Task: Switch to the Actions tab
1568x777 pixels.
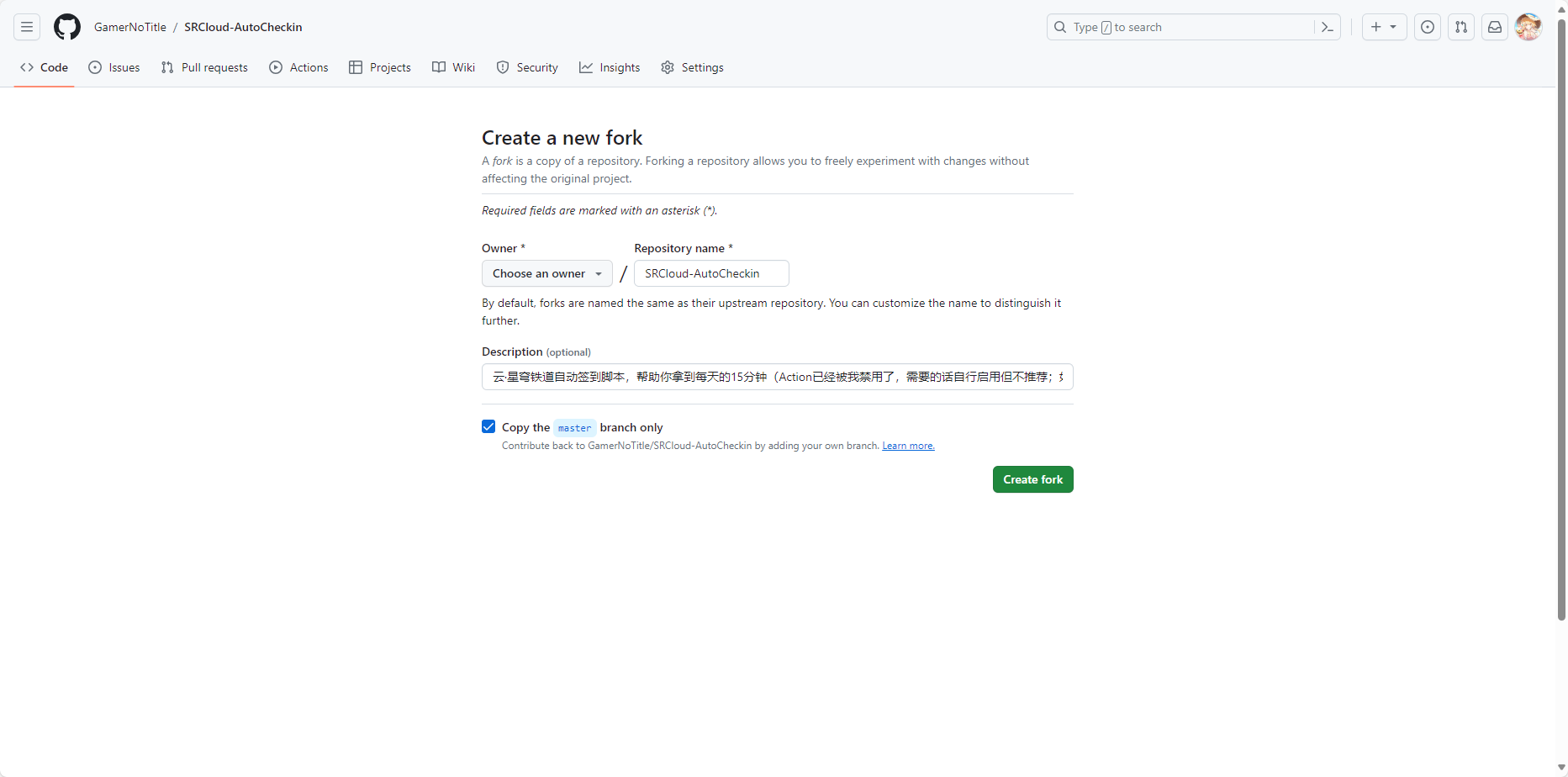Action: (298, 67)
